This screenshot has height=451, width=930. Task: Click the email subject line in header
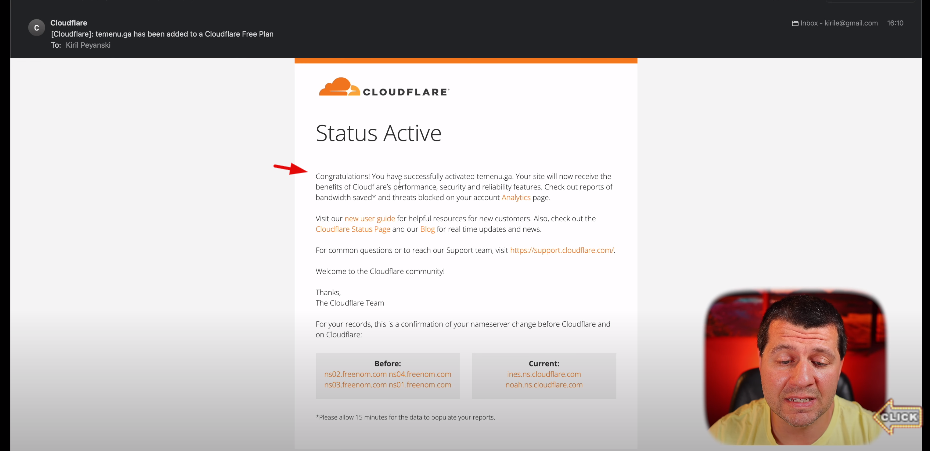coord(162,34)
